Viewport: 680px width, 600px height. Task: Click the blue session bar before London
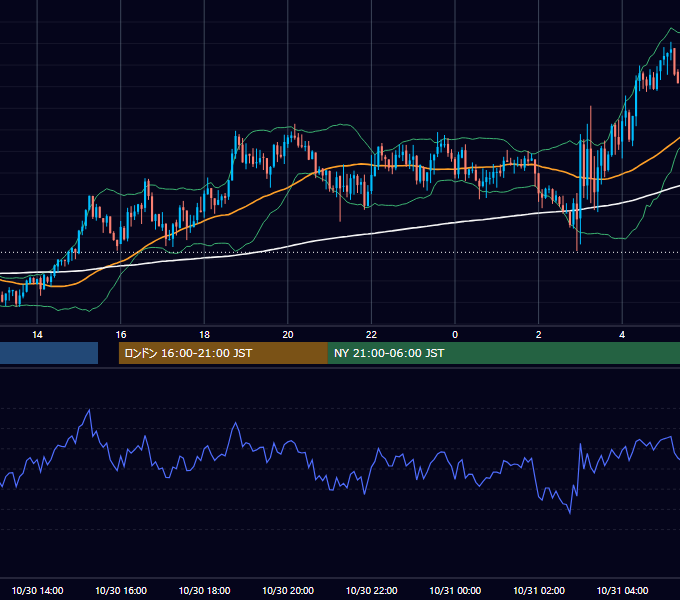click(x=49, y=353)
